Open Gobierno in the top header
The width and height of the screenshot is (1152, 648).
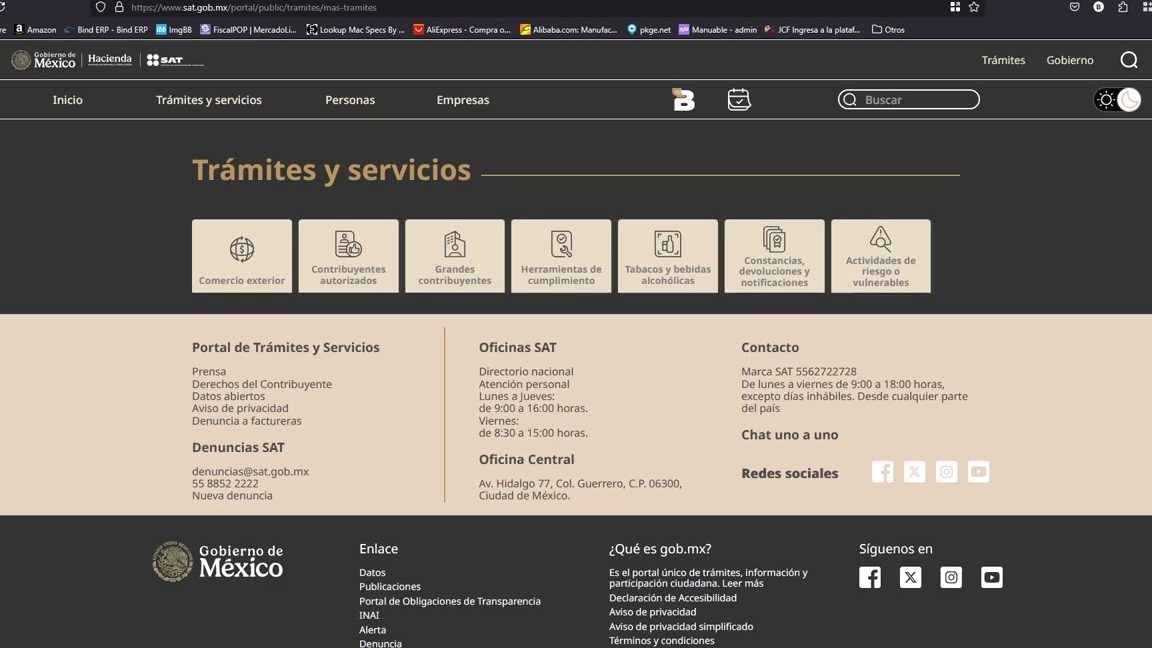(x=1070, y=60)
